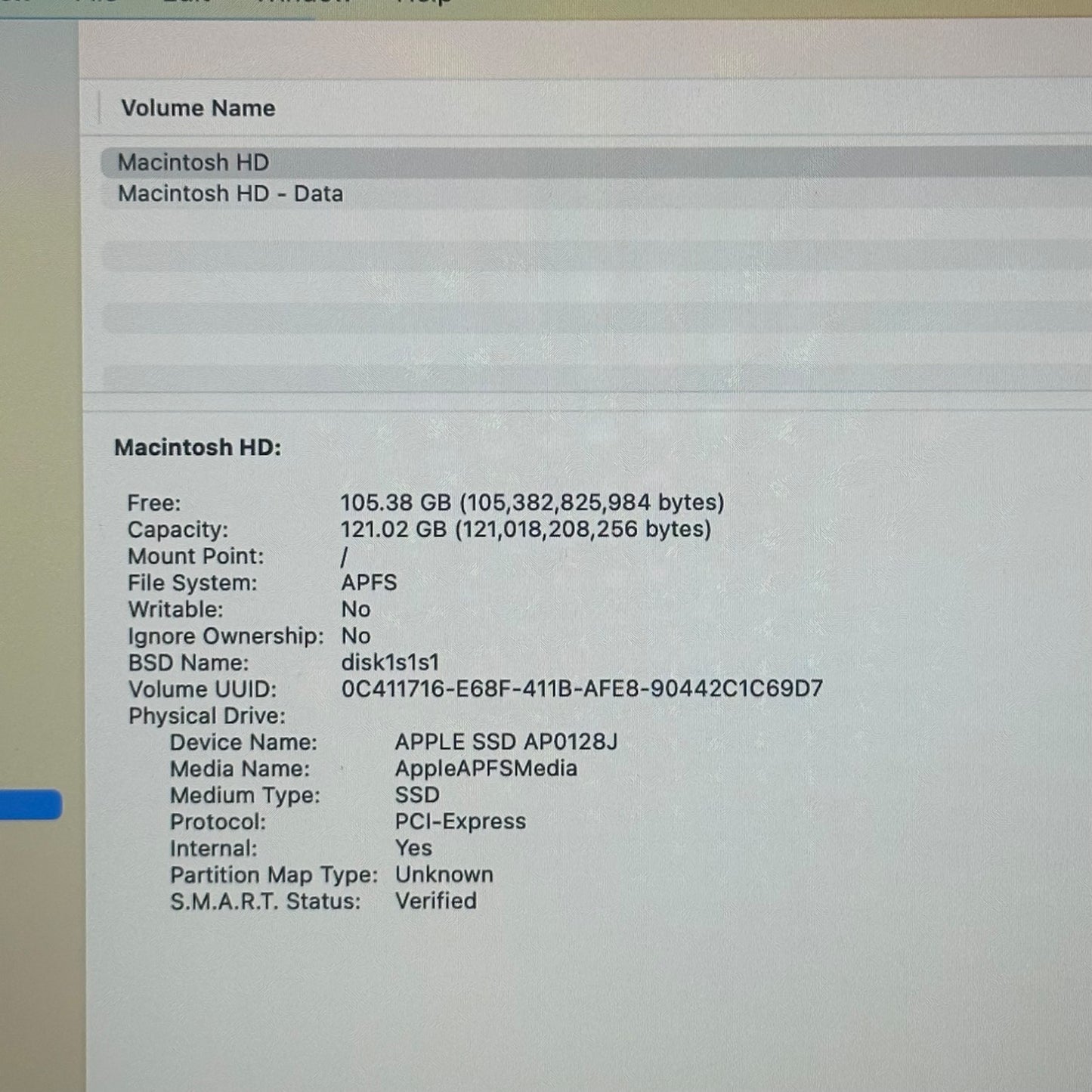This screenshot has height=1092, width=1092.
Task: Click the S.M.A.R.T. Status Verified value
Action: [x=435, y=901]
